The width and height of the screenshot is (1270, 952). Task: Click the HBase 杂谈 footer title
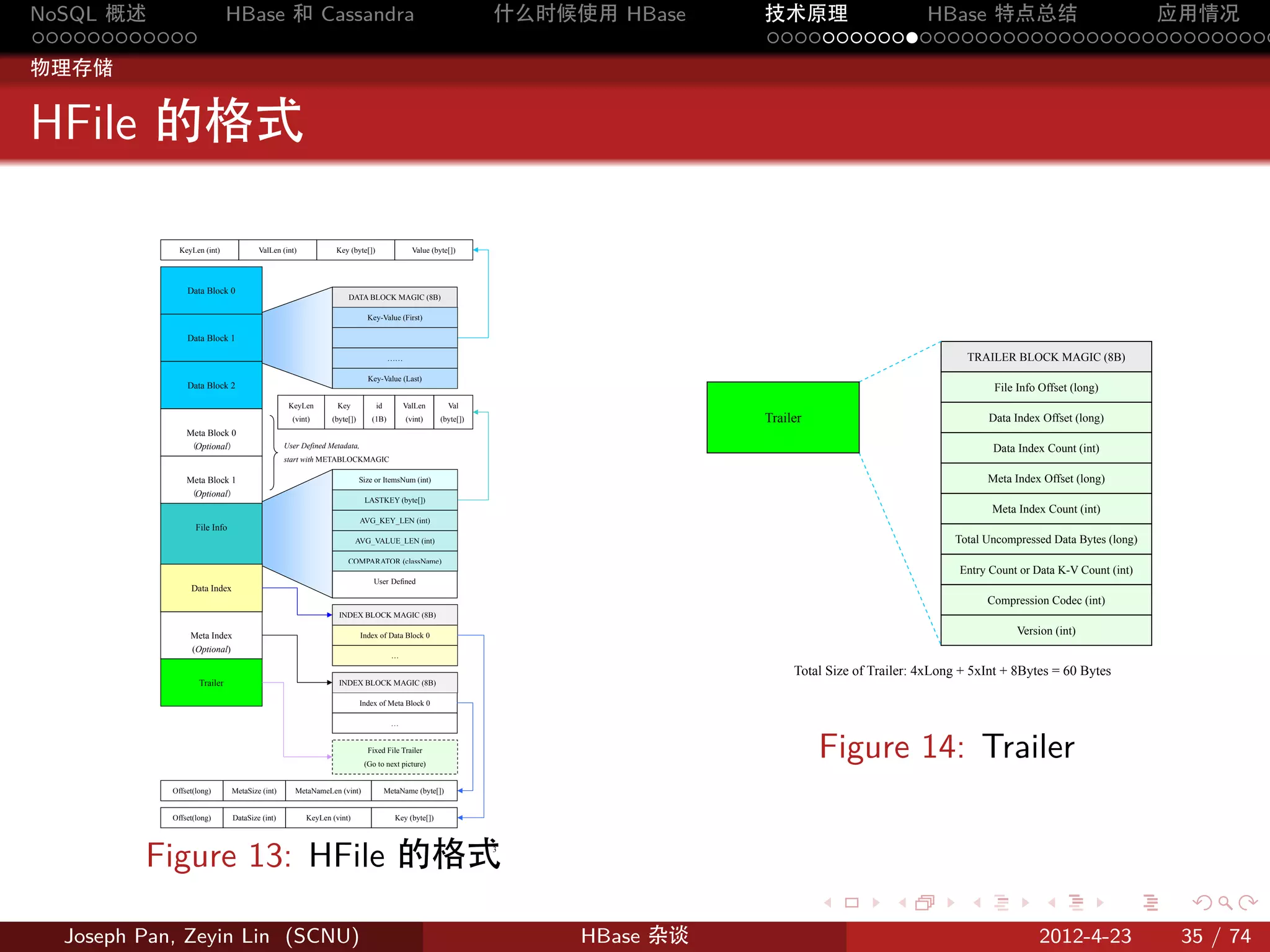pos(635,936)
